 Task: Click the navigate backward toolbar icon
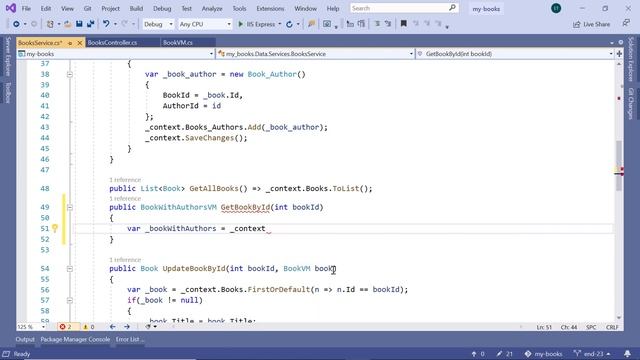click(x=16, y=24)
